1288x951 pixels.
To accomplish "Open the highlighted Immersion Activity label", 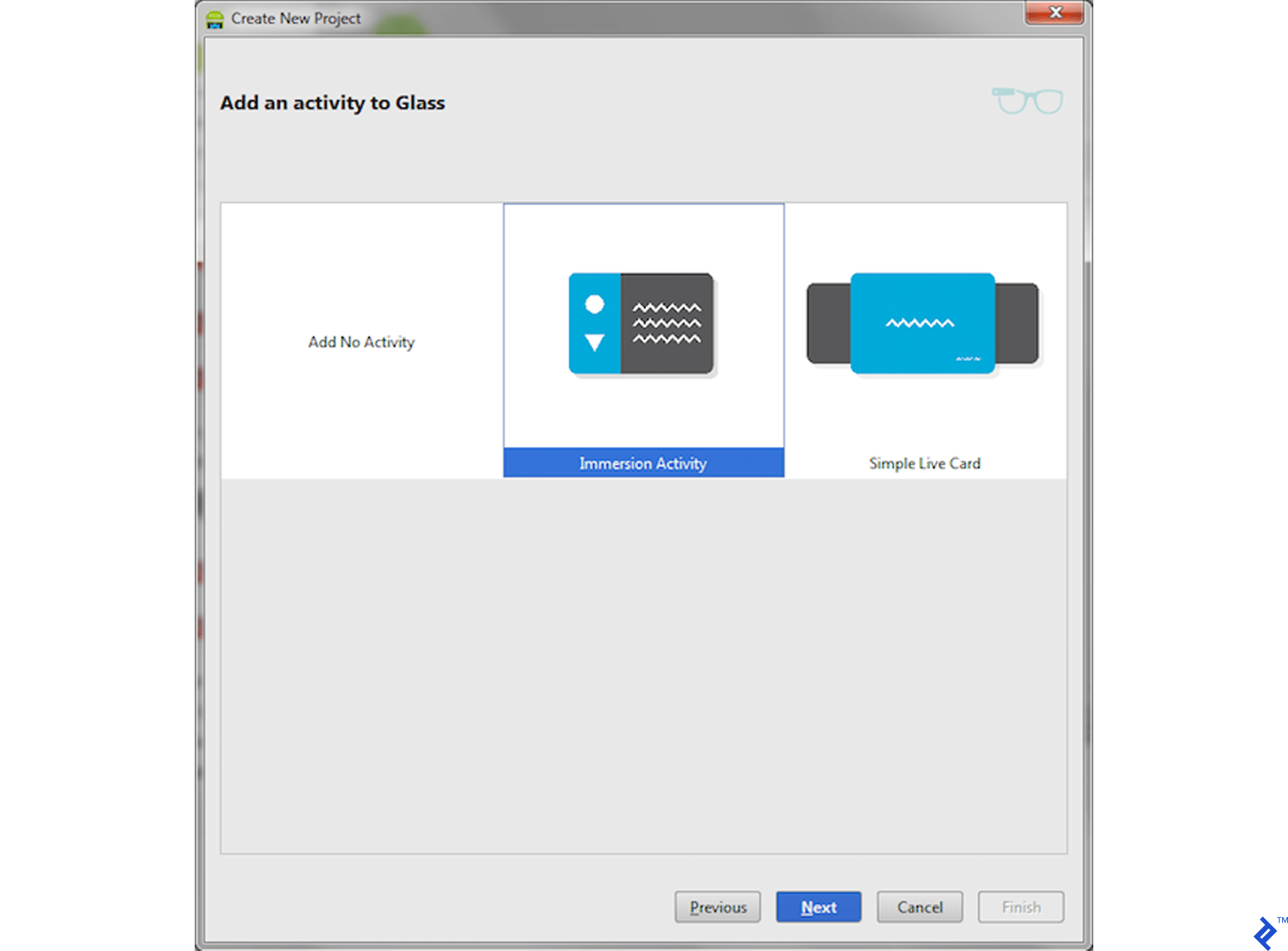I will pyautogui.click(x=642, y=463).
